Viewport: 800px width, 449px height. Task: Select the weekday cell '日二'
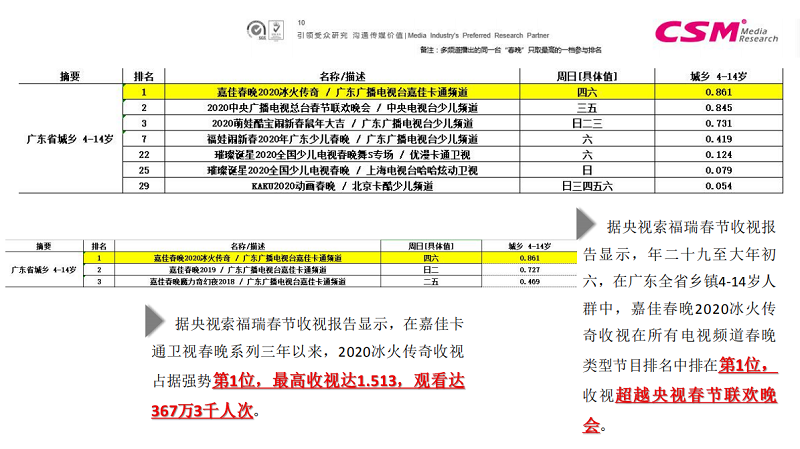click(431, 269)
